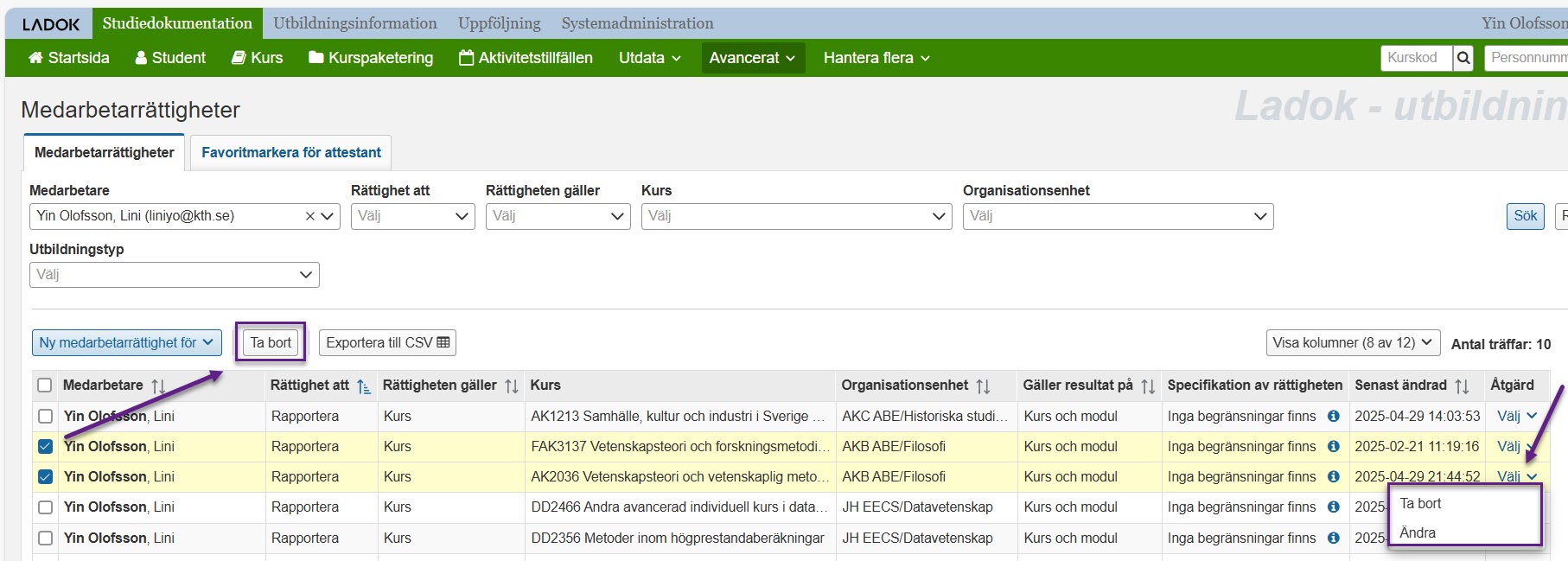Image resolution: width=1568 pixels, height=561 pixels.
Task: Click the course cell starting with AK1213 Samhälle
Action: [680, 416]
